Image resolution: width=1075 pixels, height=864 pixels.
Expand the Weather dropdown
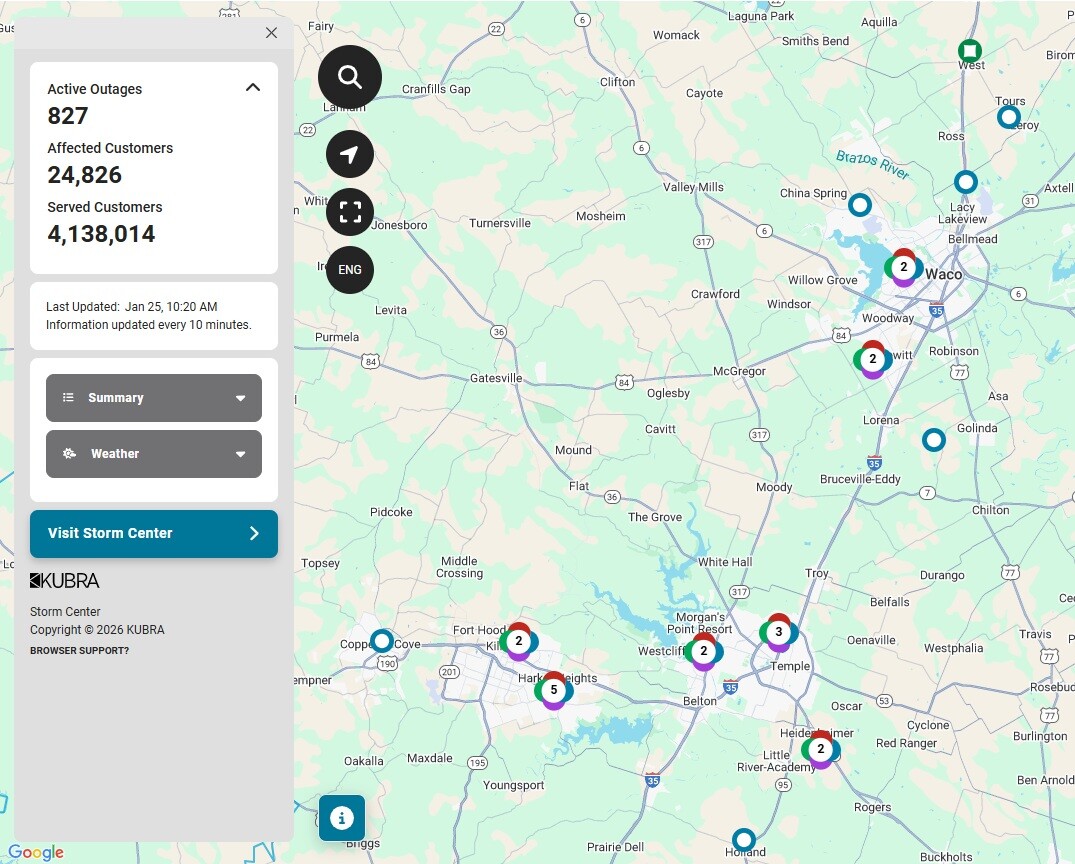pyautogui.click(x=154, y=454)
